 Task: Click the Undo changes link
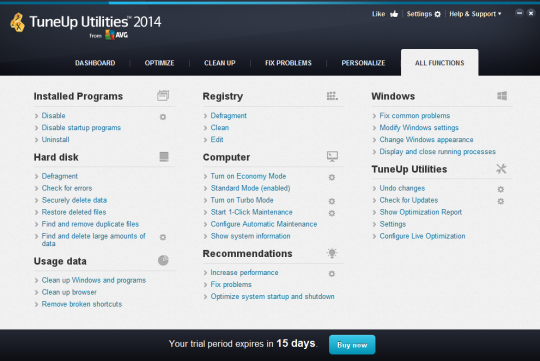(x=402, y=188)
